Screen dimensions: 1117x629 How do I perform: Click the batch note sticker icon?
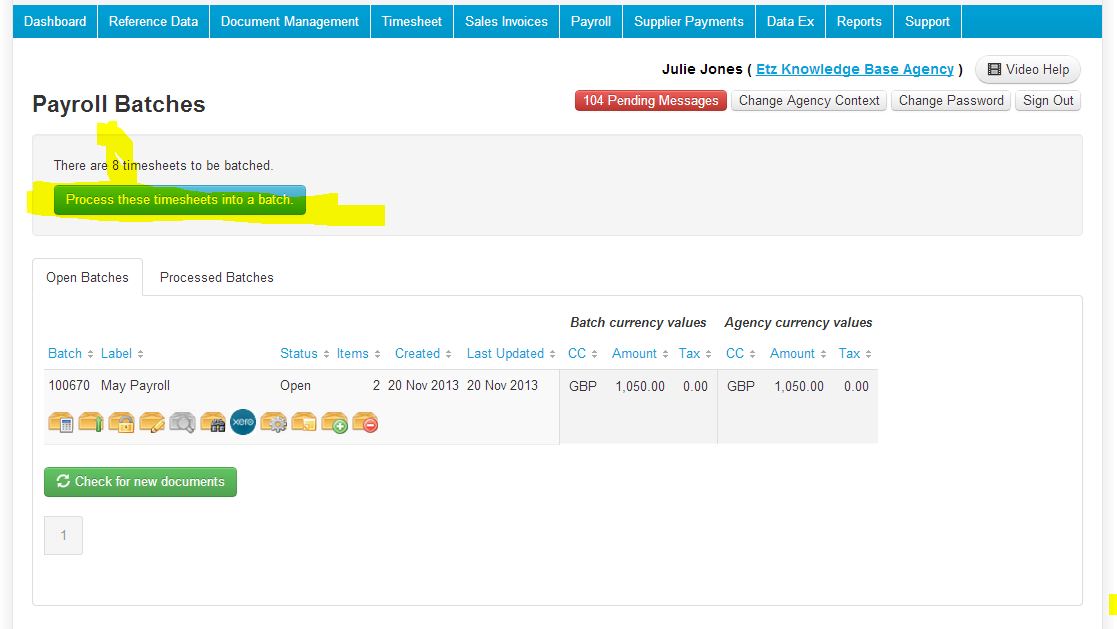(304, 422)
